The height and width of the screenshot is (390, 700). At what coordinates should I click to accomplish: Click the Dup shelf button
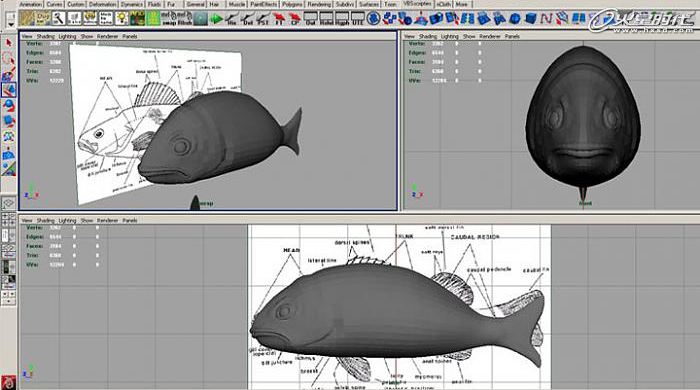pyautogui.click(x=43, y=18)
